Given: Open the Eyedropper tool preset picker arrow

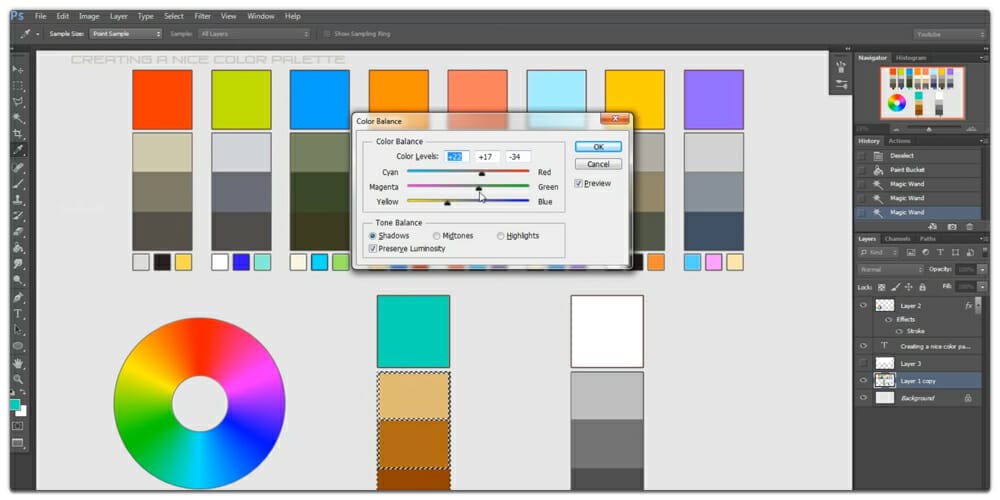Looking at the screenshot, I should click(x=38, y=34).
